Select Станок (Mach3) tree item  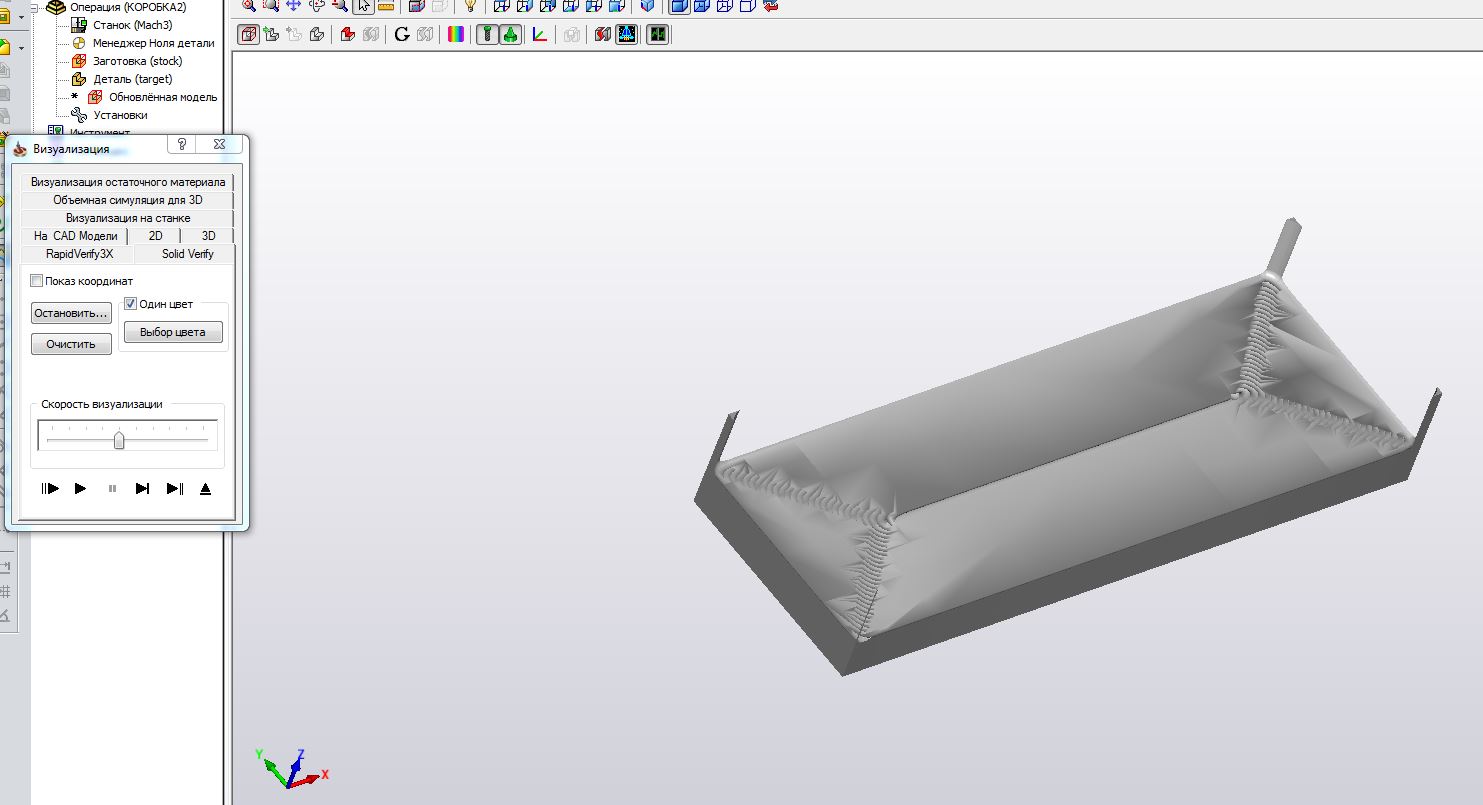pyautogui.click(x=133, y=25)
